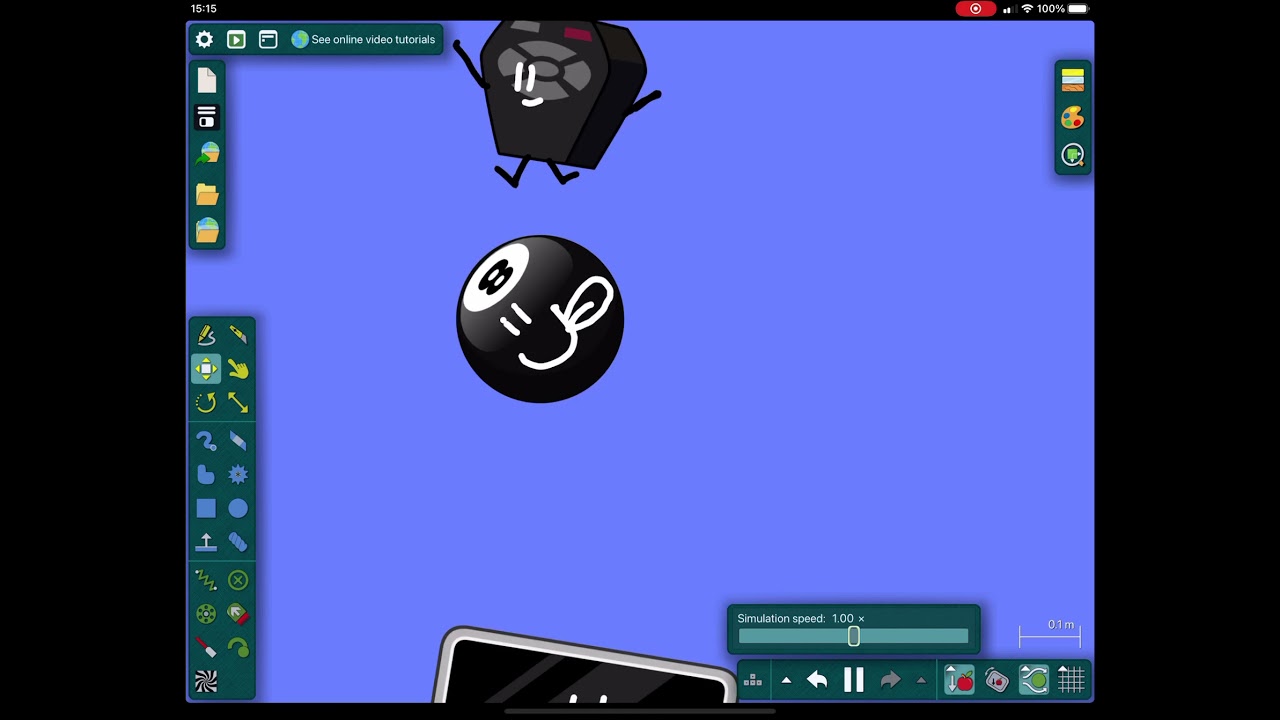Image resolution: width=1280 pixels, height=720 pixels.
Task: Select the Plane tool
Action: coord(206,542)
